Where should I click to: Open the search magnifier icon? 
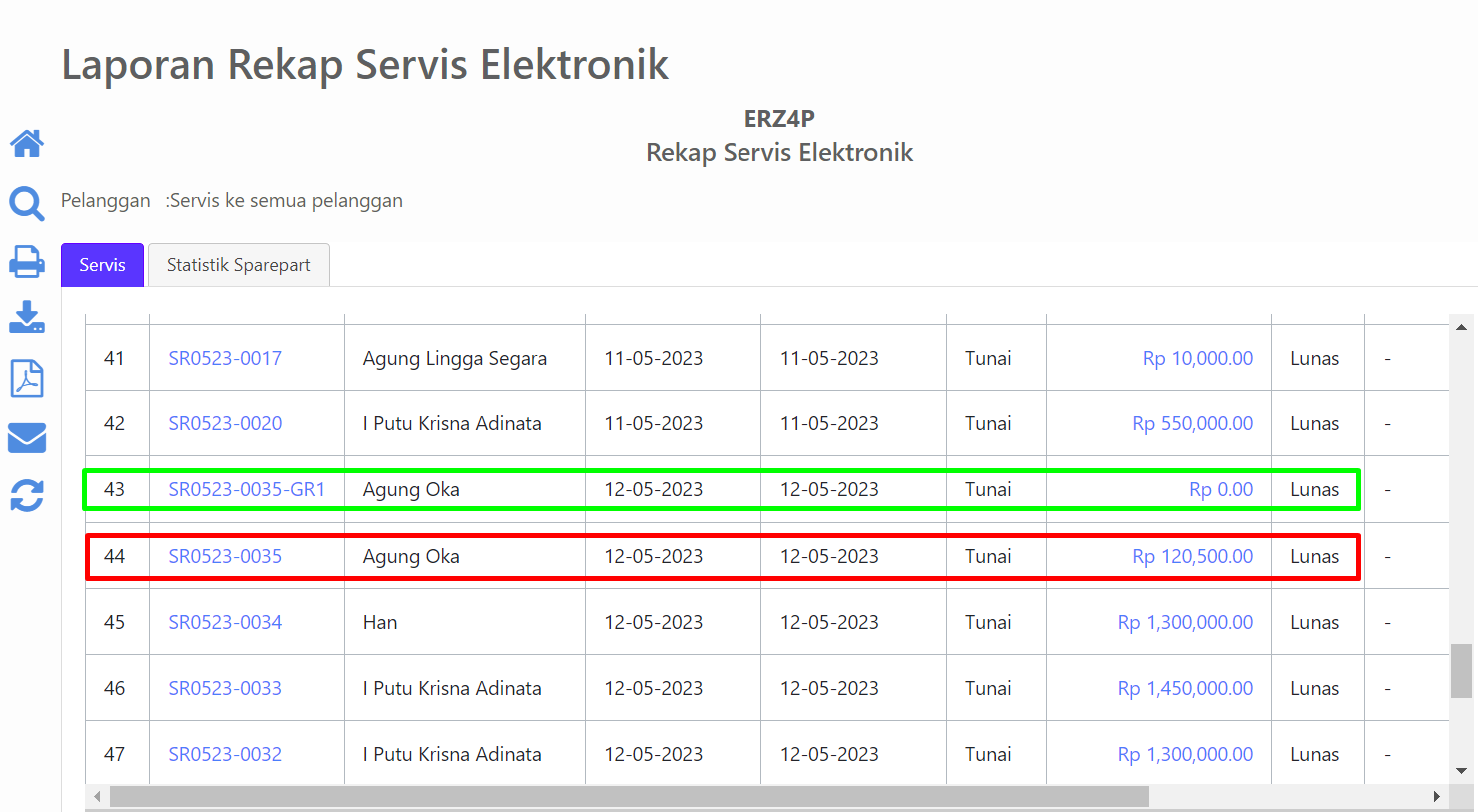[27, 203]
